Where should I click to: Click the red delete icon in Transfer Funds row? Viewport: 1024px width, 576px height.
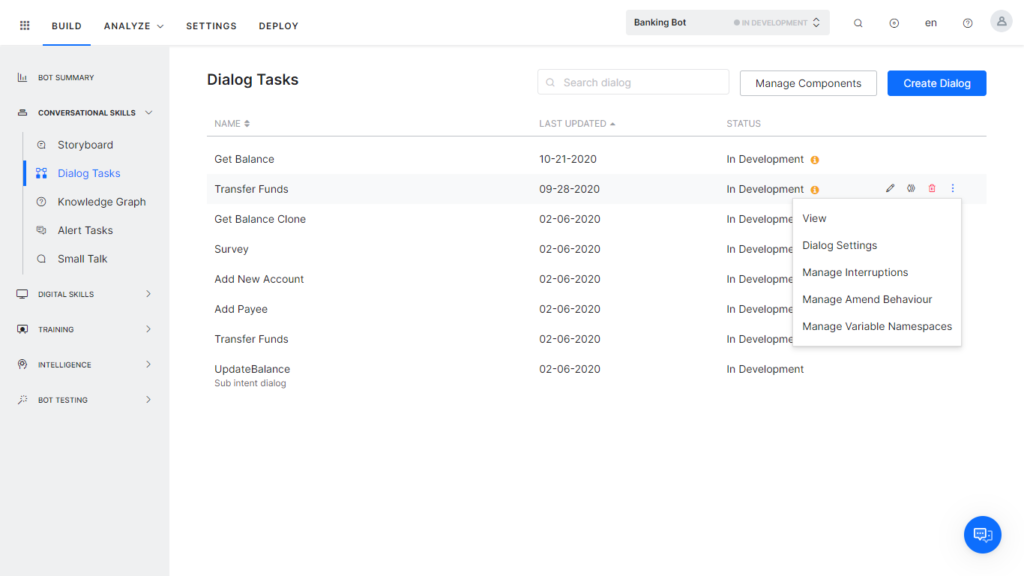[932, 189]
